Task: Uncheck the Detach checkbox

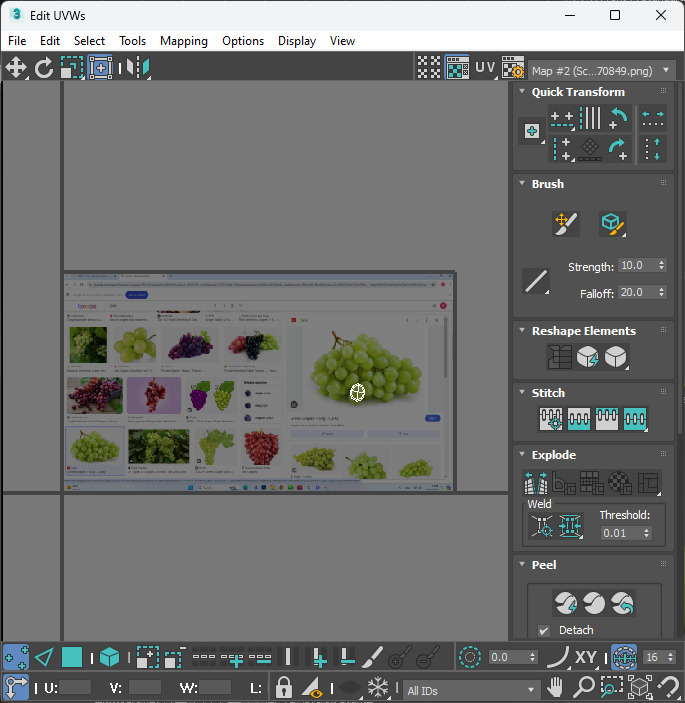Action: tap(544, 631)
